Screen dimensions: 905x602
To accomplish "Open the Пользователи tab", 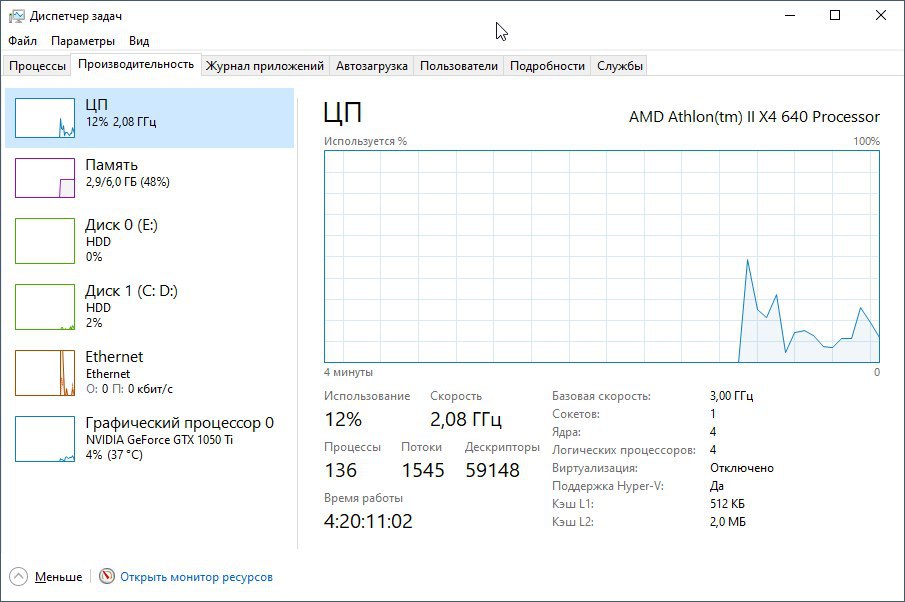I will click(x=459, y=66).
